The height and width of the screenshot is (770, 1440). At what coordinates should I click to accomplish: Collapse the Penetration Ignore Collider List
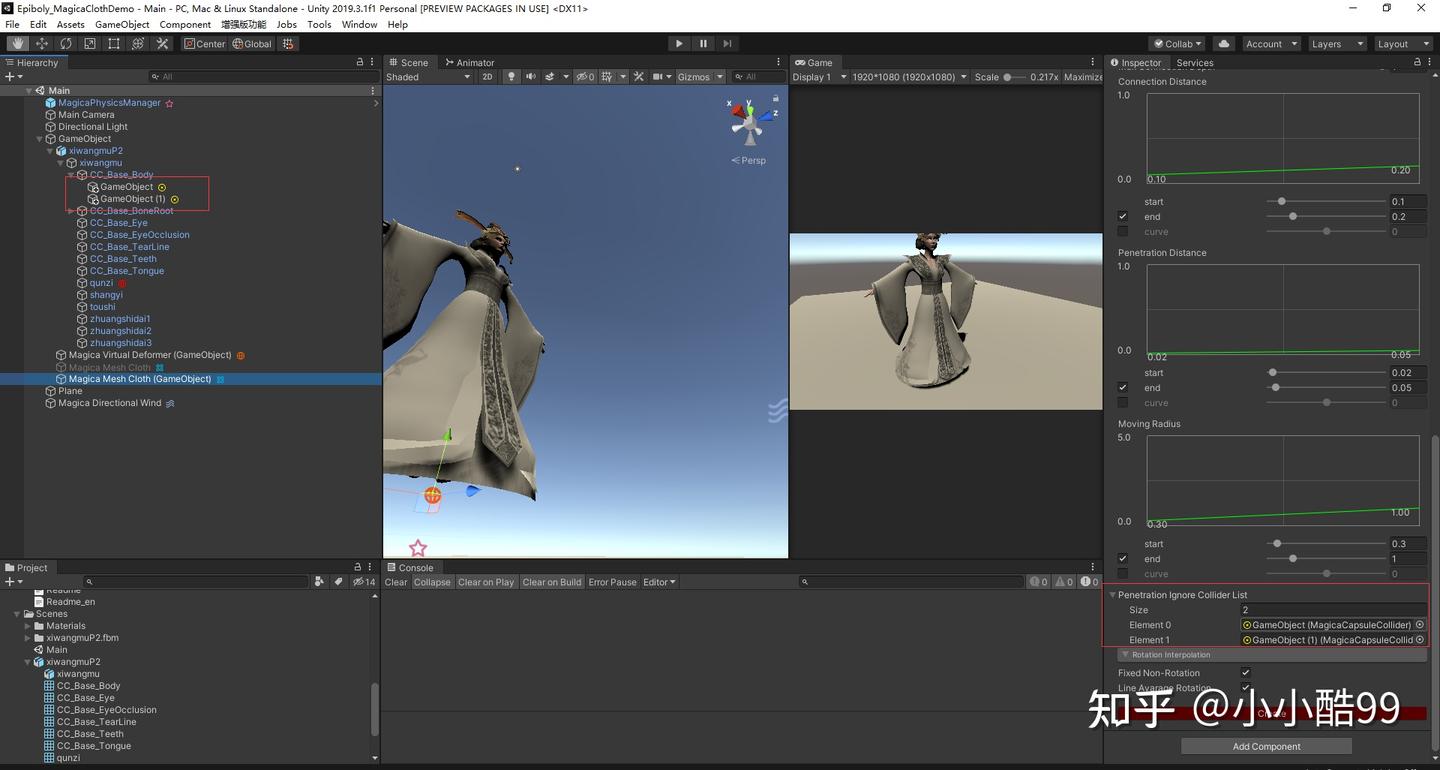pos(1113,594)
